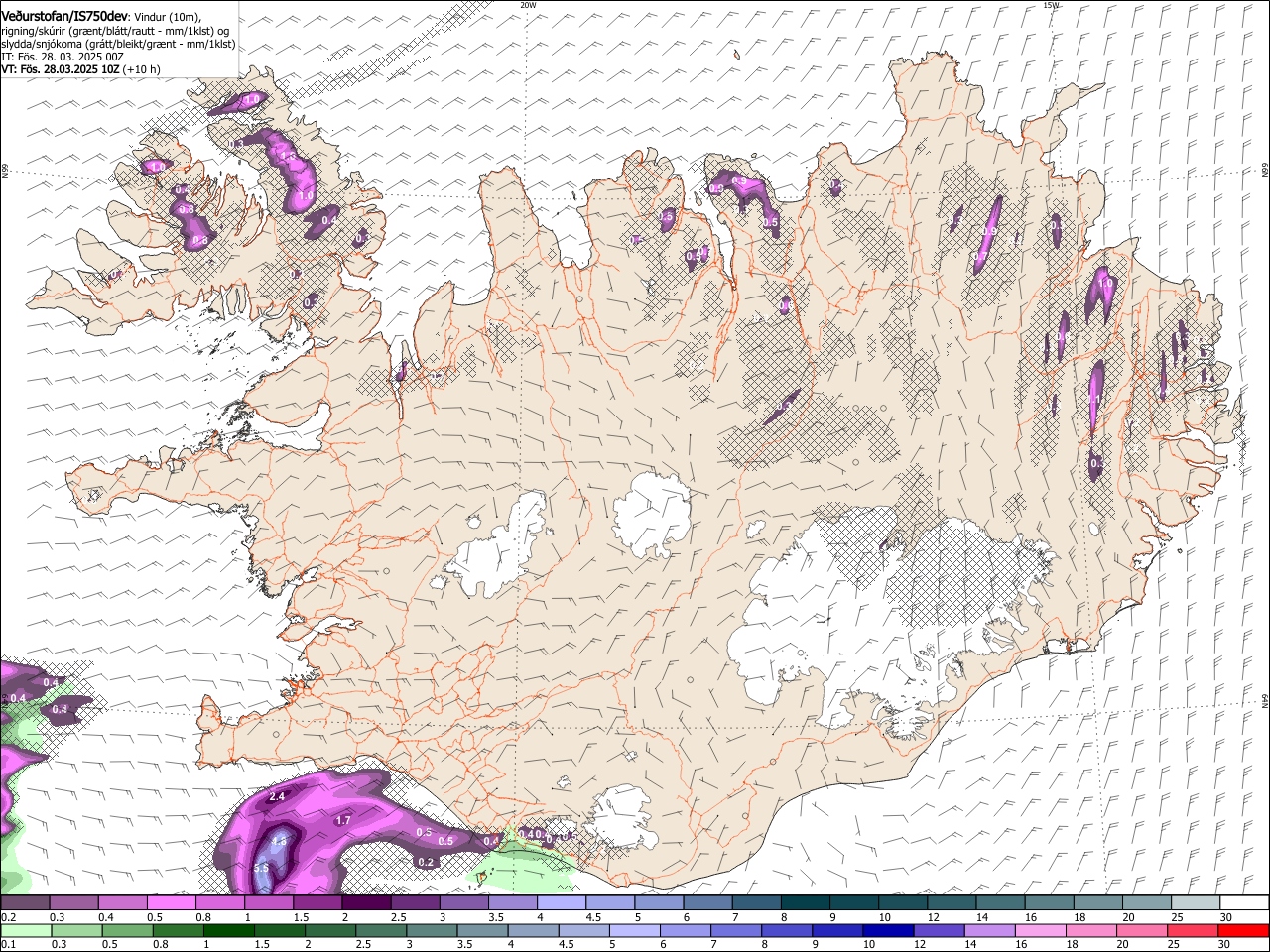Pick the upper-legend light lavender swatch at 4
This screenshot has width=1270, height=952.
pos(562,903)
